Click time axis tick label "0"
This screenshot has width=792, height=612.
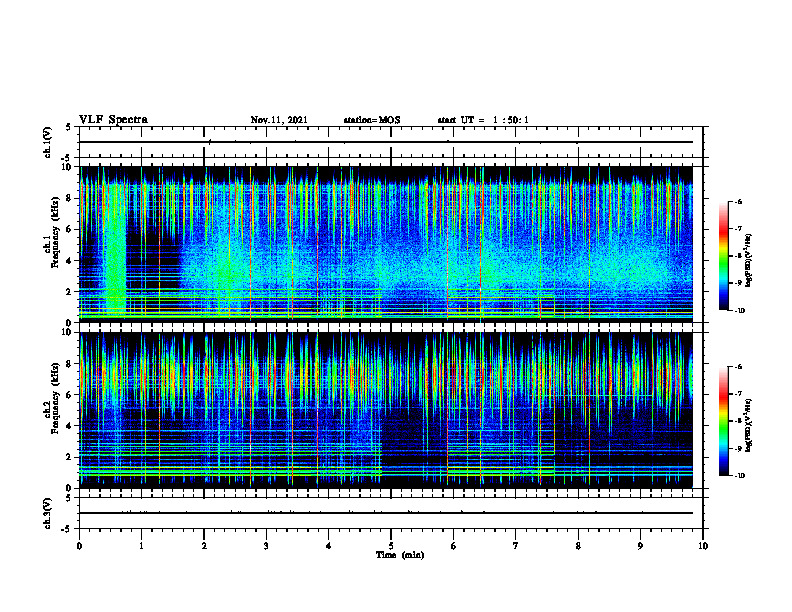click(79, 546)
